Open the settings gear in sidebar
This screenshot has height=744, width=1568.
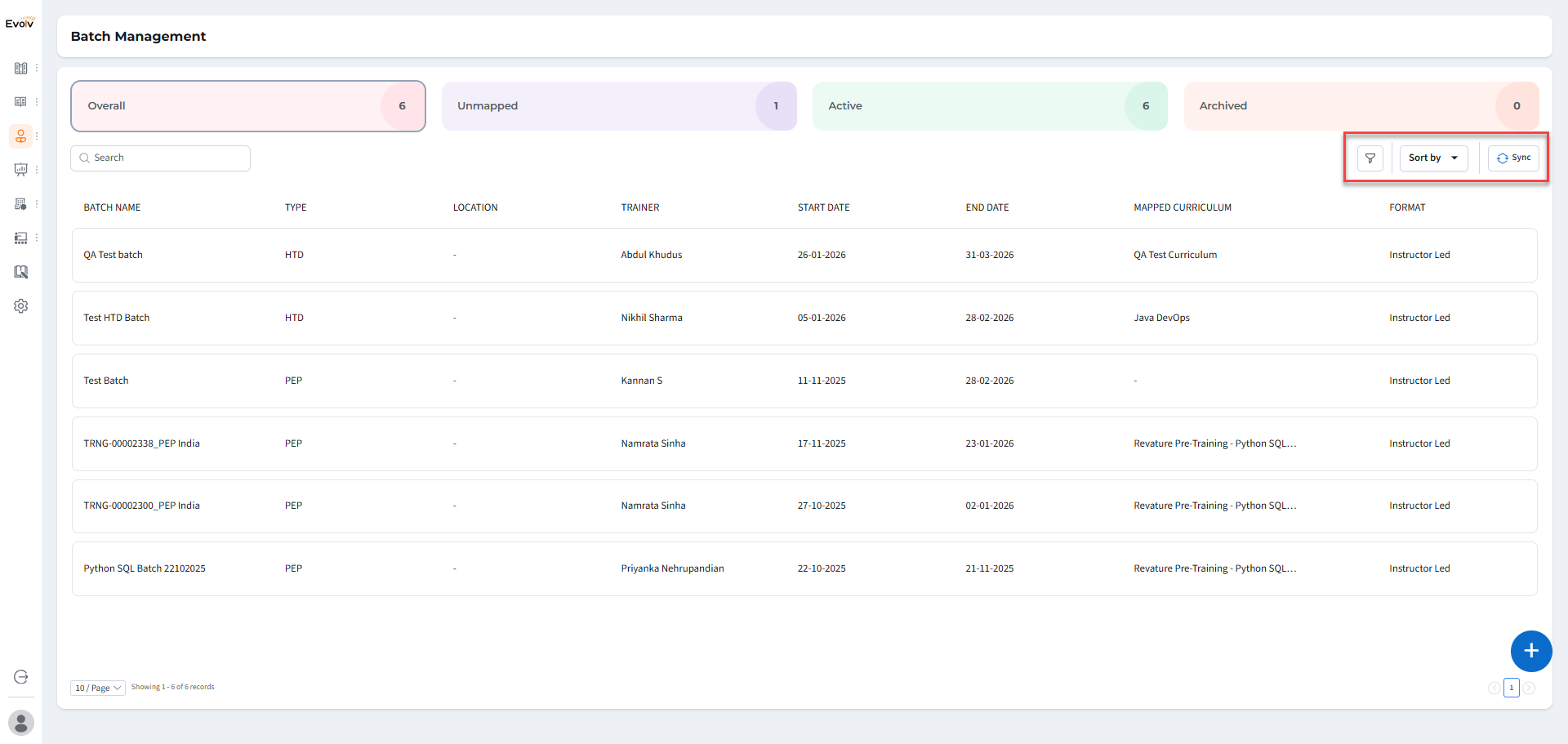pos(21,306)
